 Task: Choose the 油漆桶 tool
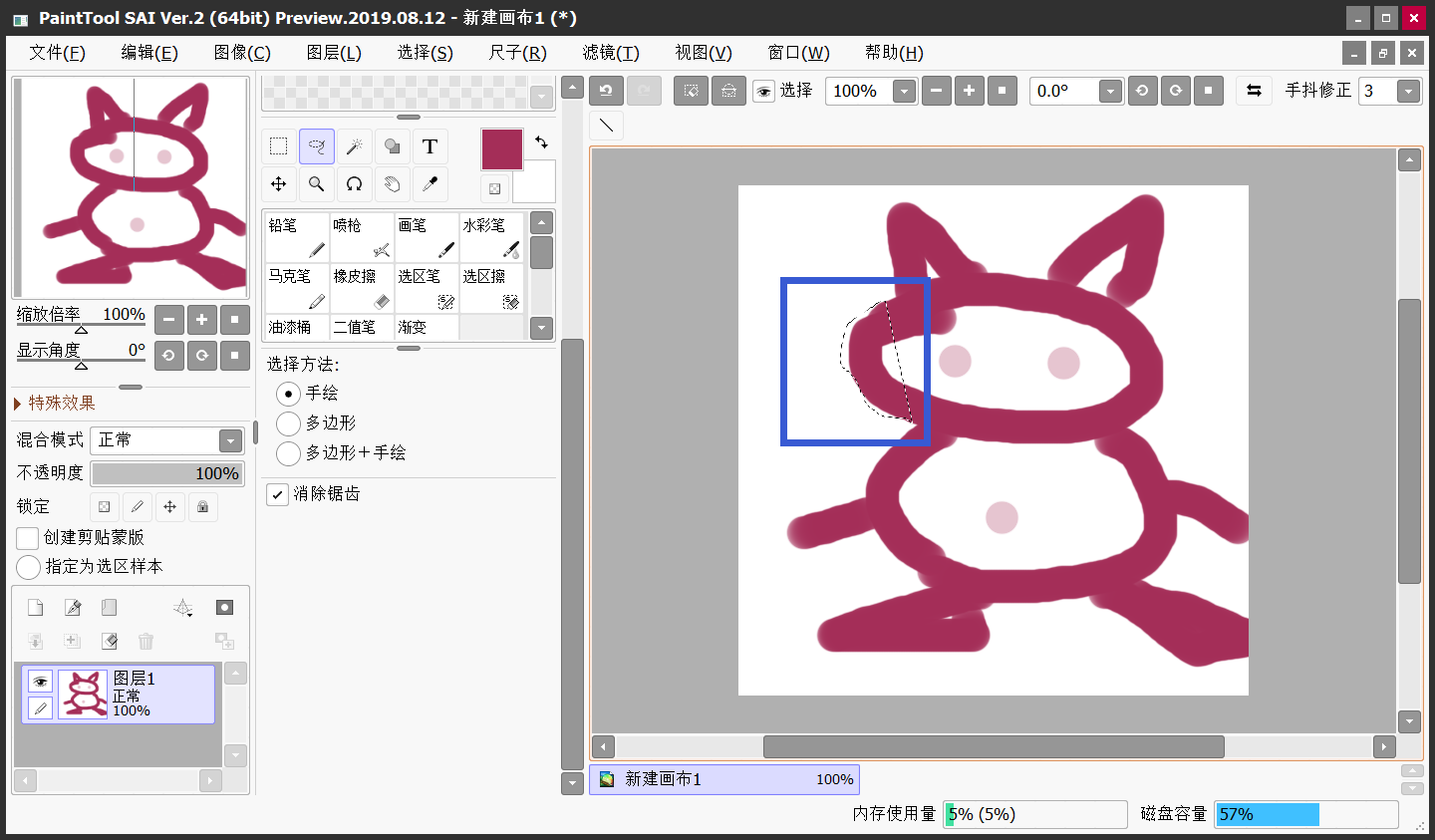297,327
